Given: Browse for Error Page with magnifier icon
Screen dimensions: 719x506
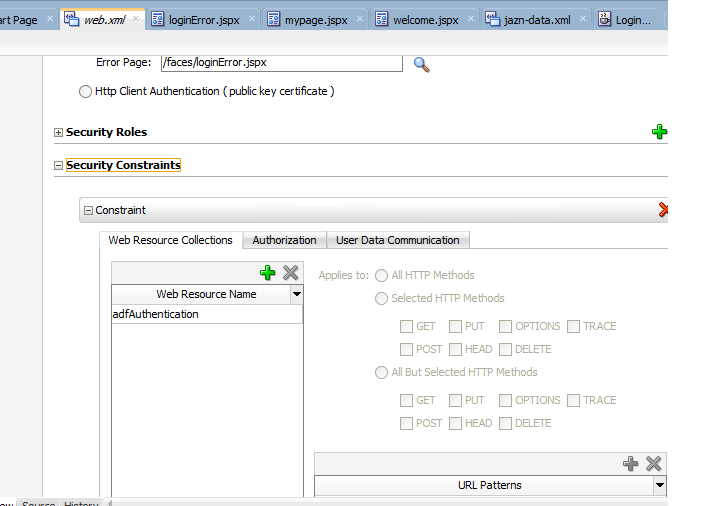Looking at the screenshot, I should coord(421,65).
